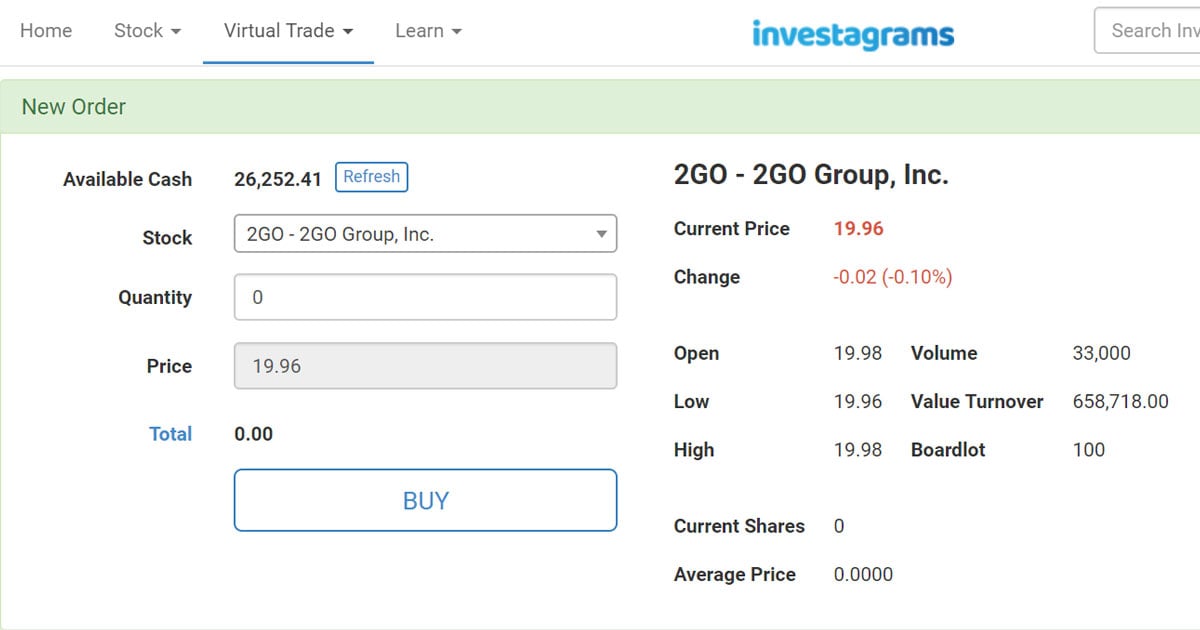Click the search box
The image size is (1200, 630).
point(1148,31)
